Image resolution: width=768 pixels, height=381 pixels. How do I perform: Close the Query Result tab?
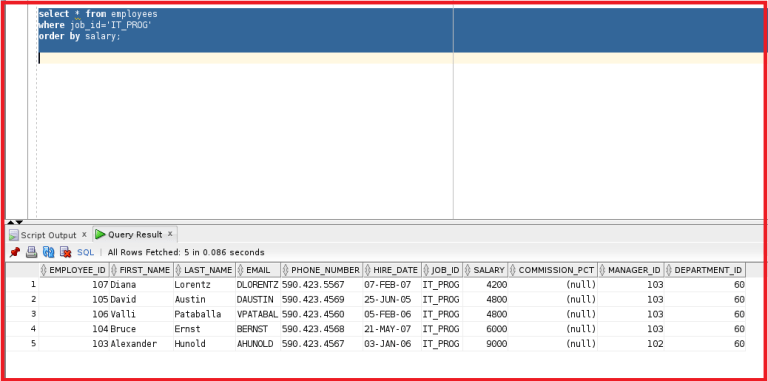pos(170,234)
